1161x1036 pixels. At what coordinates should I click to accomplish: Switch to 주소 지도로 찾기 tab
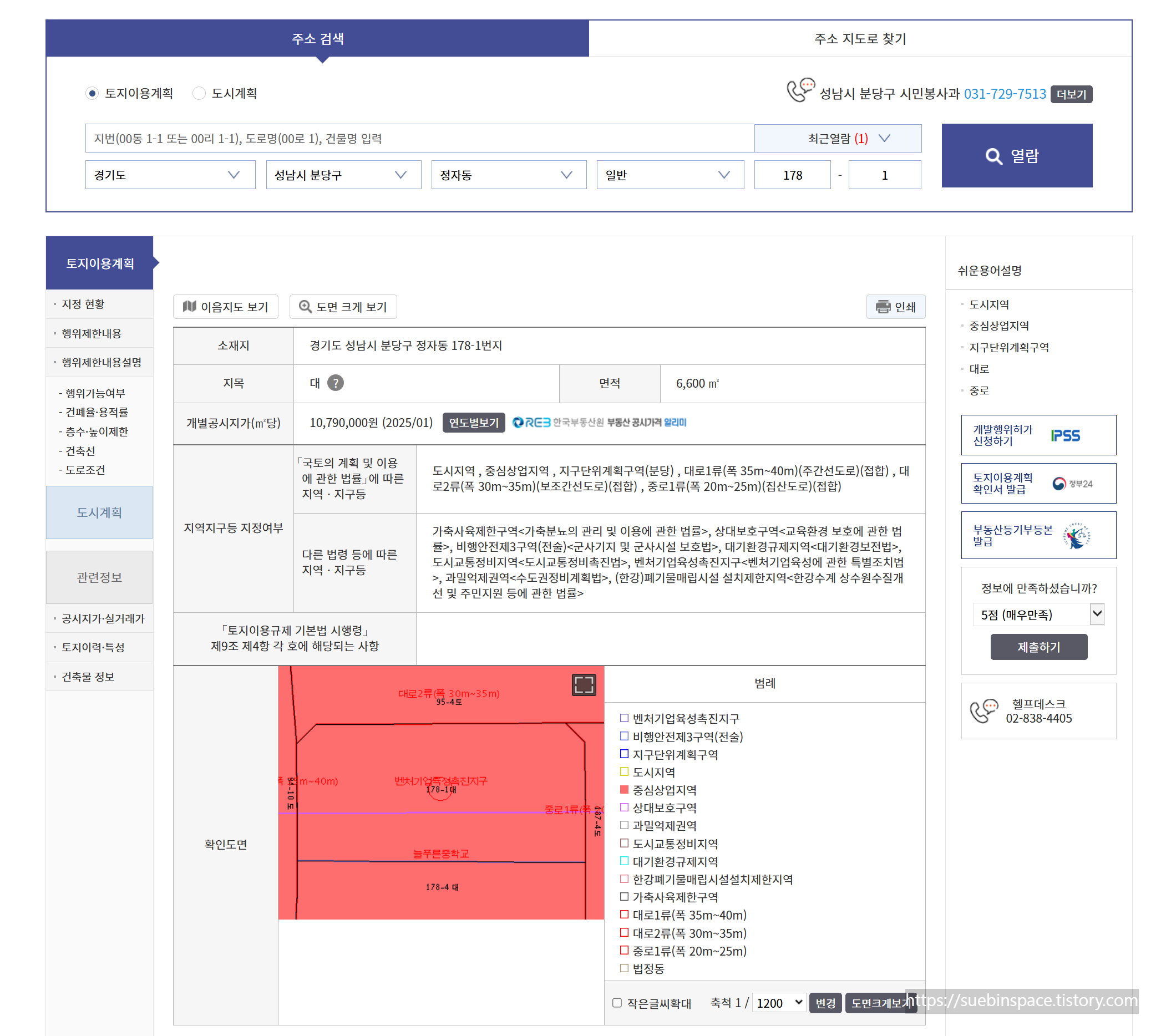tap(859, 39)
